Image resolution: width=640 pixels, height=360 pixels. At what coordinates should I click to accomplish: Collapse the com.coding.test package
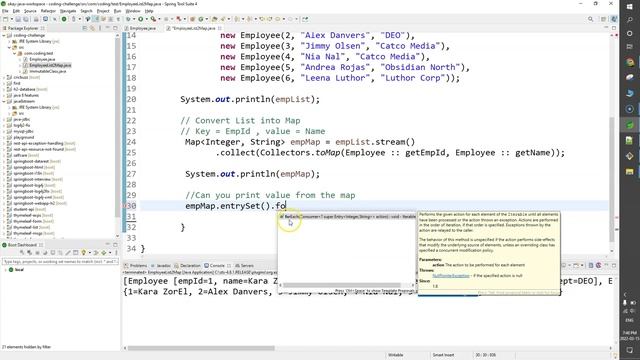click(15, 53)
